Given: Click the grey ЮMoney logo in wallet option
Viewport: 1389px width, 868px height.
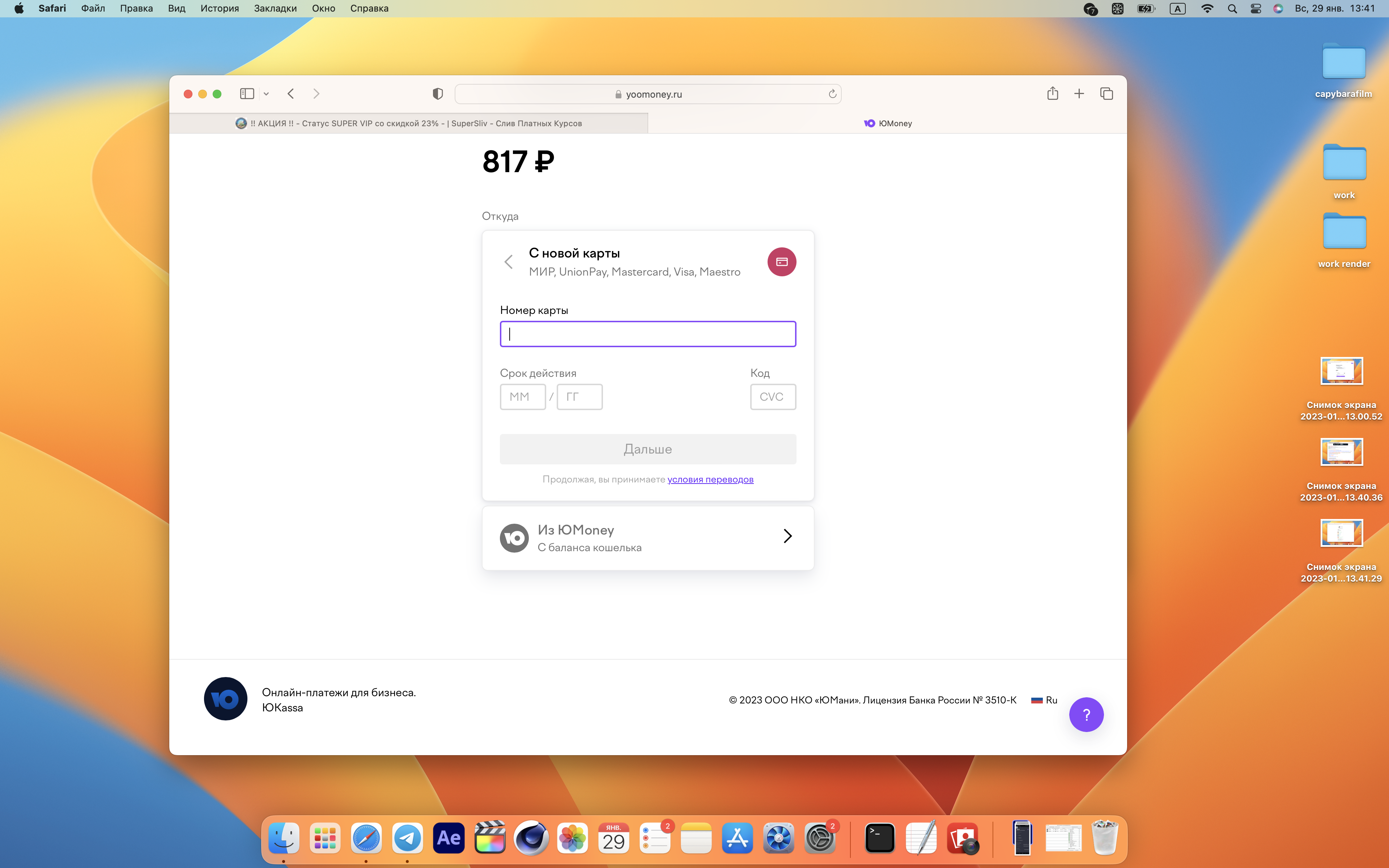Looking at the screenshot, I should click(x=514, y=538).
